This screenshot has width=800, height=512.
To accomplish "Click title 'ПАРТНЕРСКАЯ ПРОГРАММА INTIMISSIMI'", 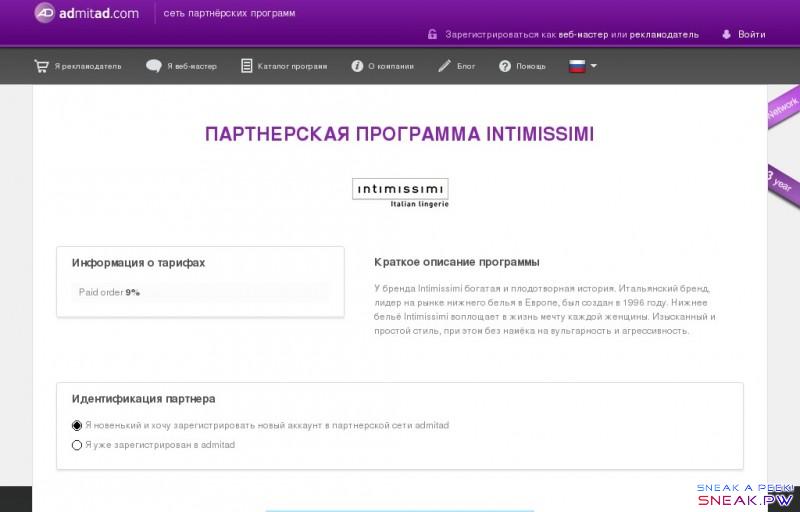I will (399, 134).
